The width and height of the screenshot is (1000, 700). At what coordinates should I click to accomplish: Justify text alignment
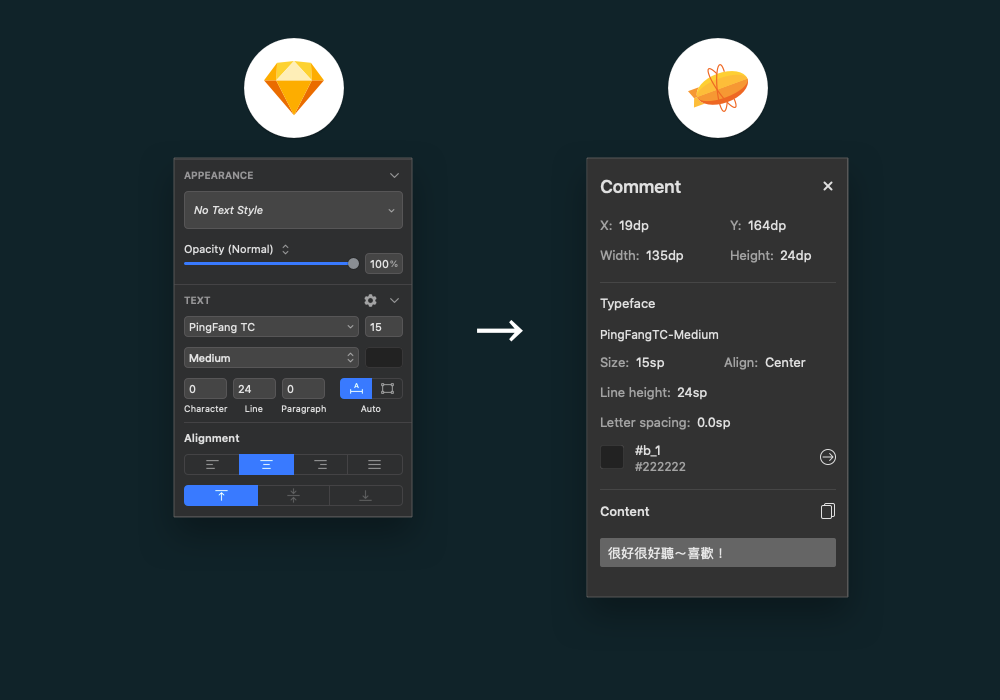tap(375, 465)
